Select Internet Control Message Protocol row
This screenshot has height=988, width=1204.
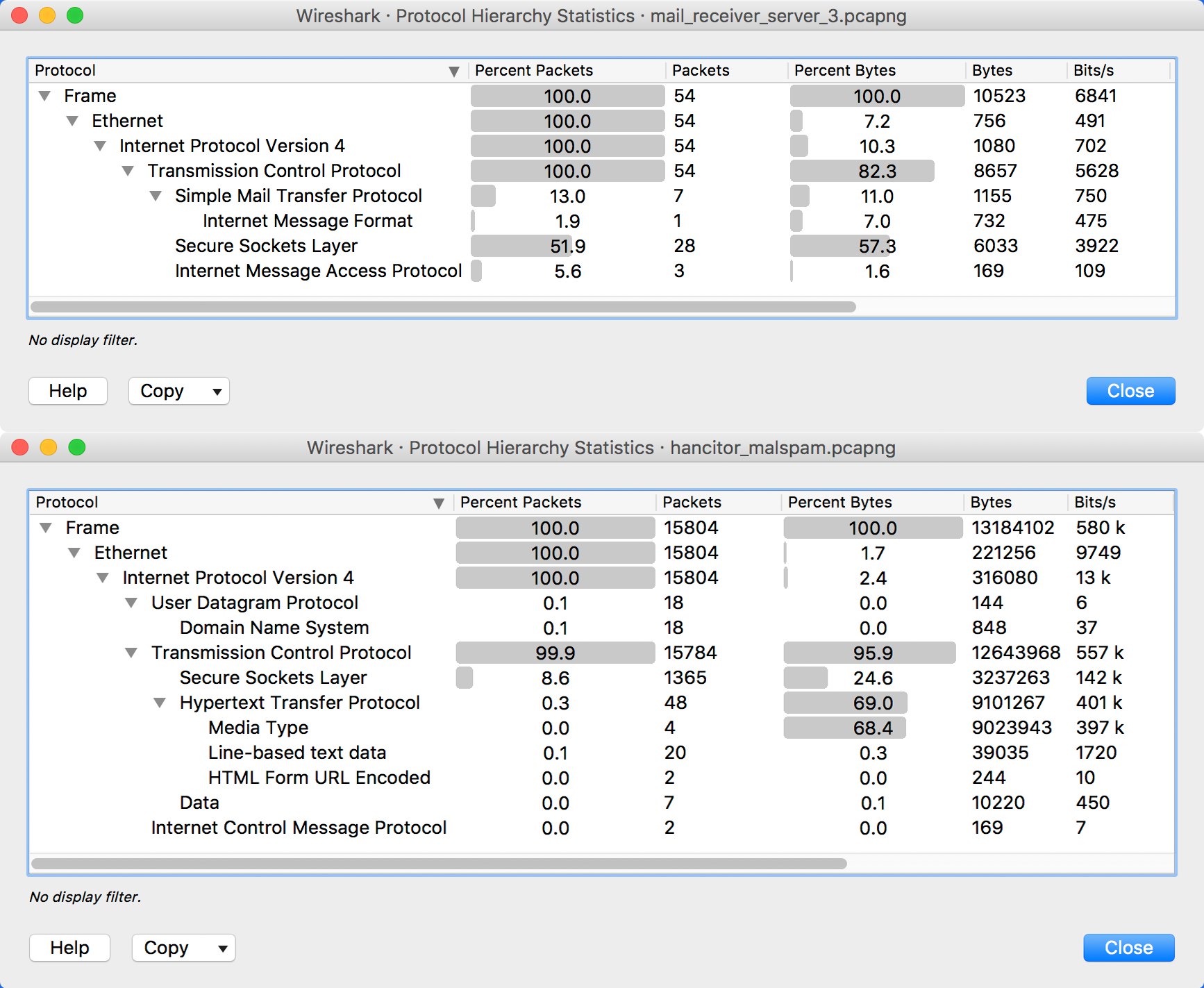click(x=601, y=828)
